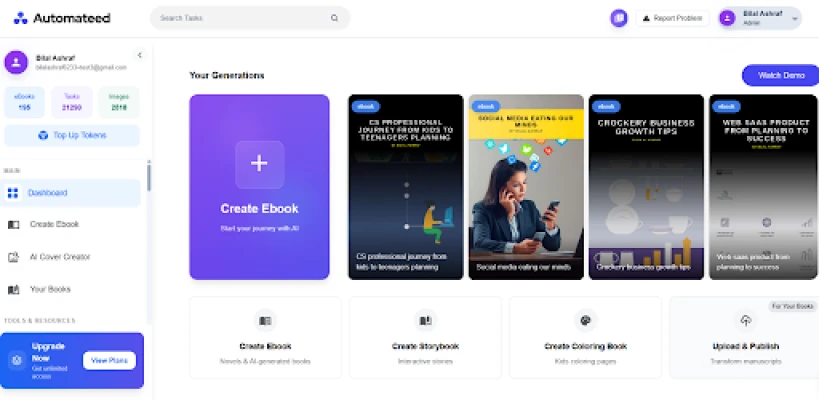Select Dashboard in the sidebar
Viewport: 819px width, 400px height.
[71, 193]
